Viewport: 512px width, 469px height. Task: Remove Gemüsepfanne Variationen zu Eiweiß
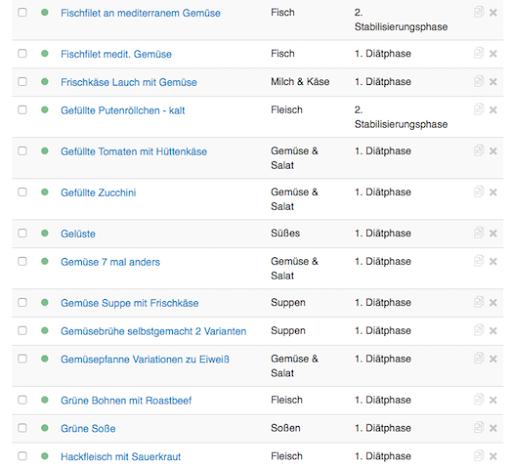(x=493, y=359)
